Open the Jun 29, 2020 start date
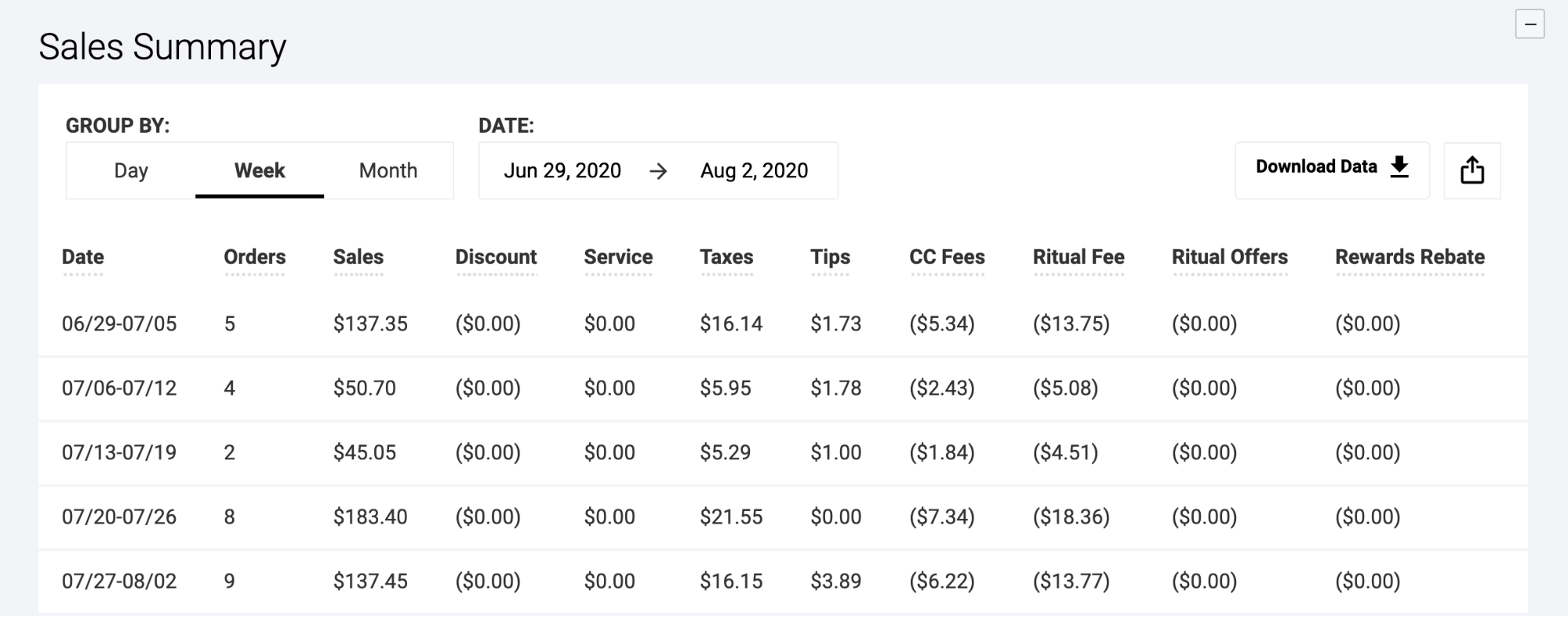Viewport: 1568px width, 617px height. pyautogui.click(x=562, y=170)
